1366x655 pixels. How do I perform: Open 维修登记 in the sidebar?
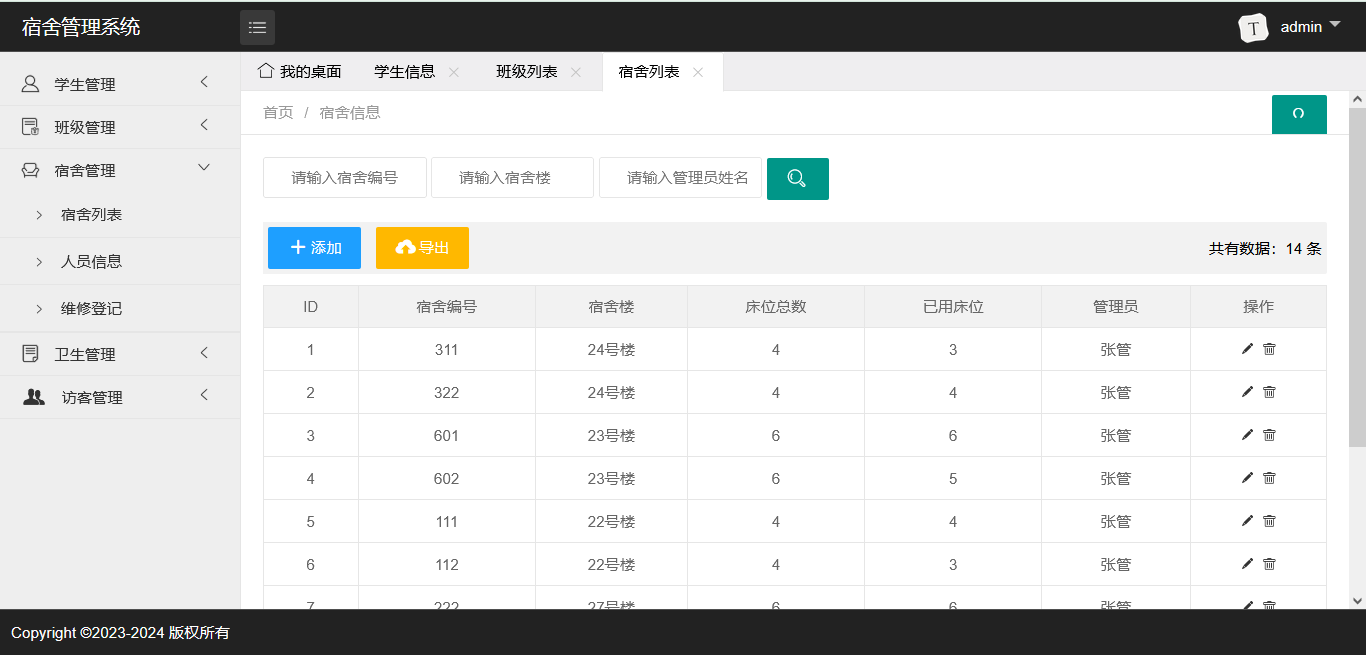click(x=91, y=309)
